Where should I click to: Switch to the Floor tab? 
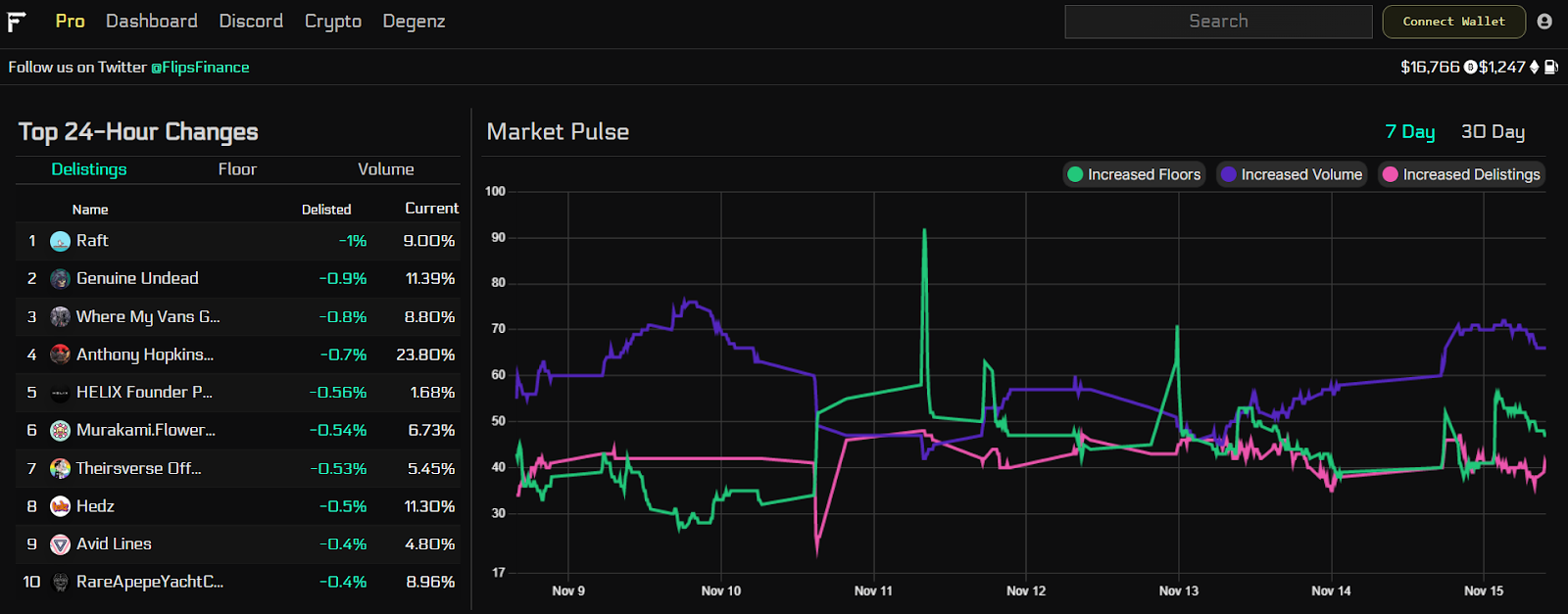click(x=237, y=169)
